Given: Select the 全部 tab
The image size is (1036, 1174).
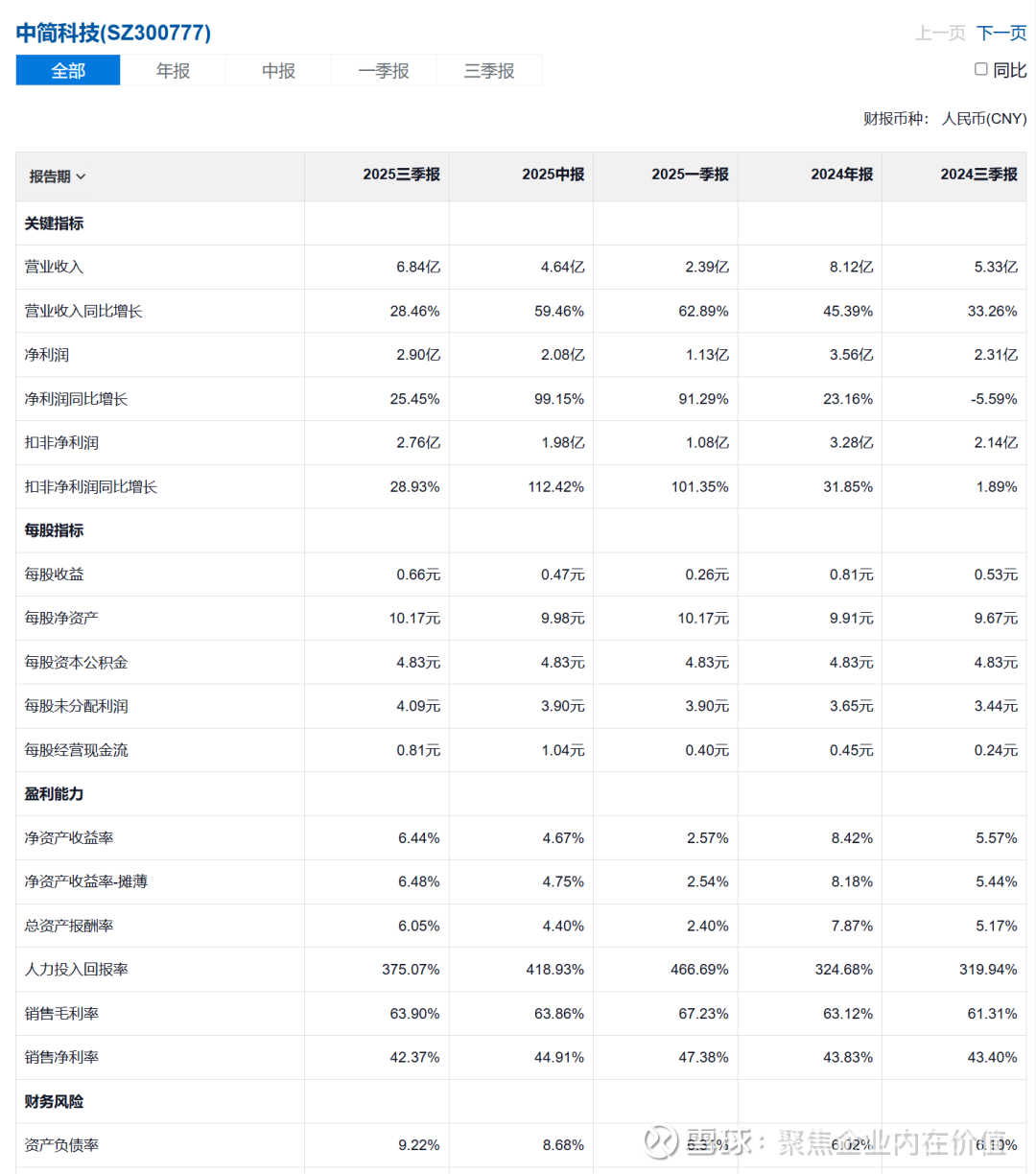Looking at the screenshot, I should point(68,70).
